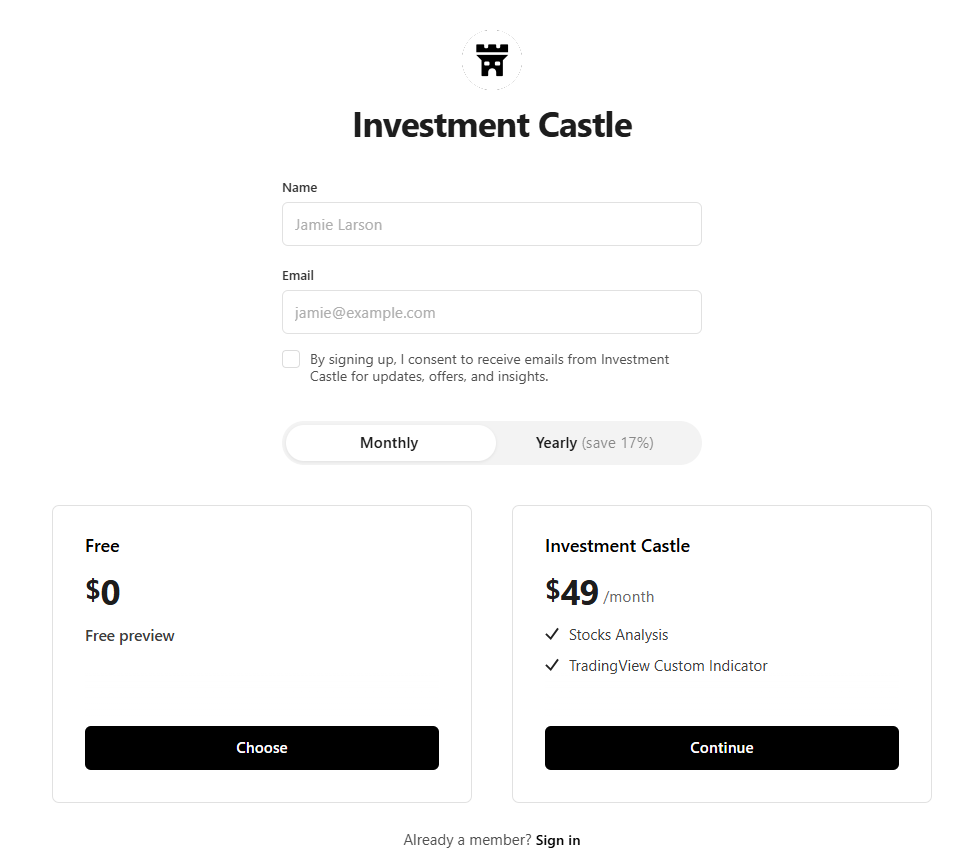Click the $49 /month price label
This screenshot has height=858, width=977.
pyautogui.click(x=599, y=591)
